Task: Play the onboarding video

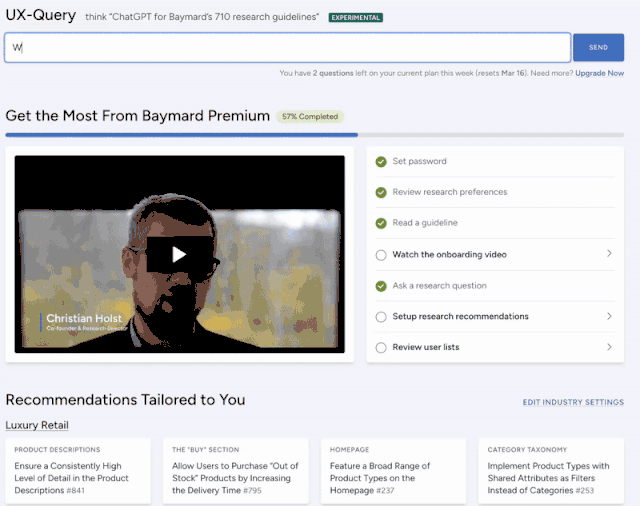Action: point(179,255)
